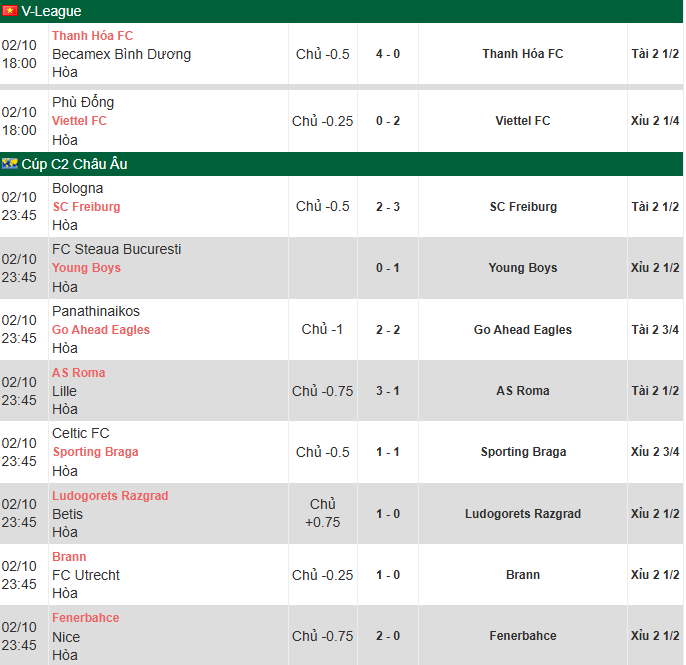
Task: Open the red SC Freiburg team link
Action: click(x=86, y=207)
